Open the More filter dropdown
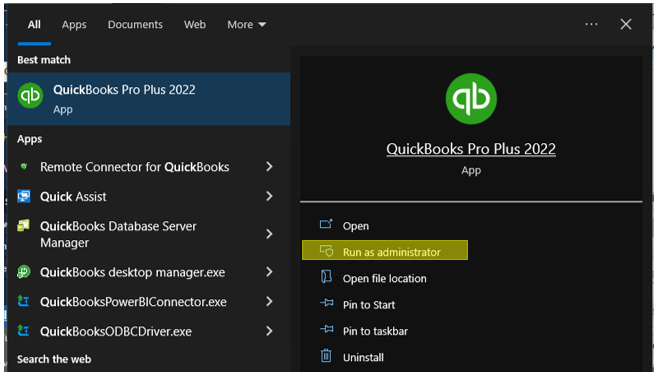657x376 pixels. click(246, 25)
